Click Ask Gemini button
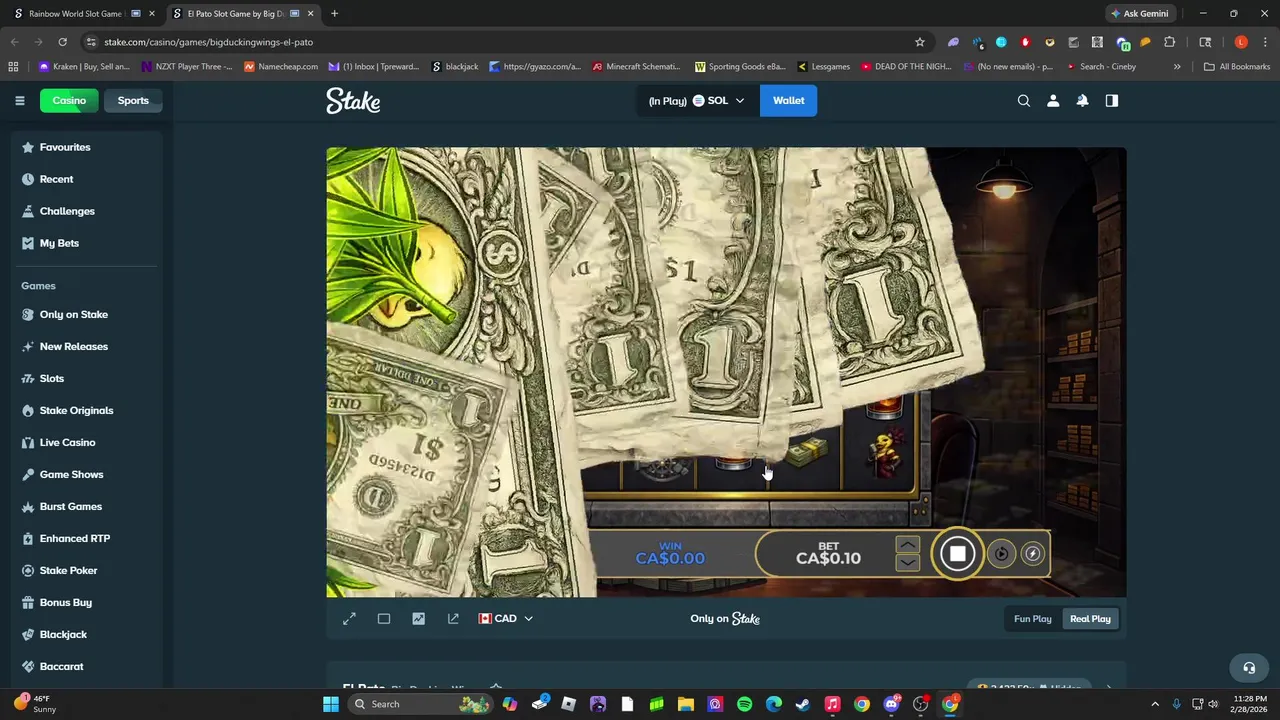1280x720 pixels. coord(1140,14)
